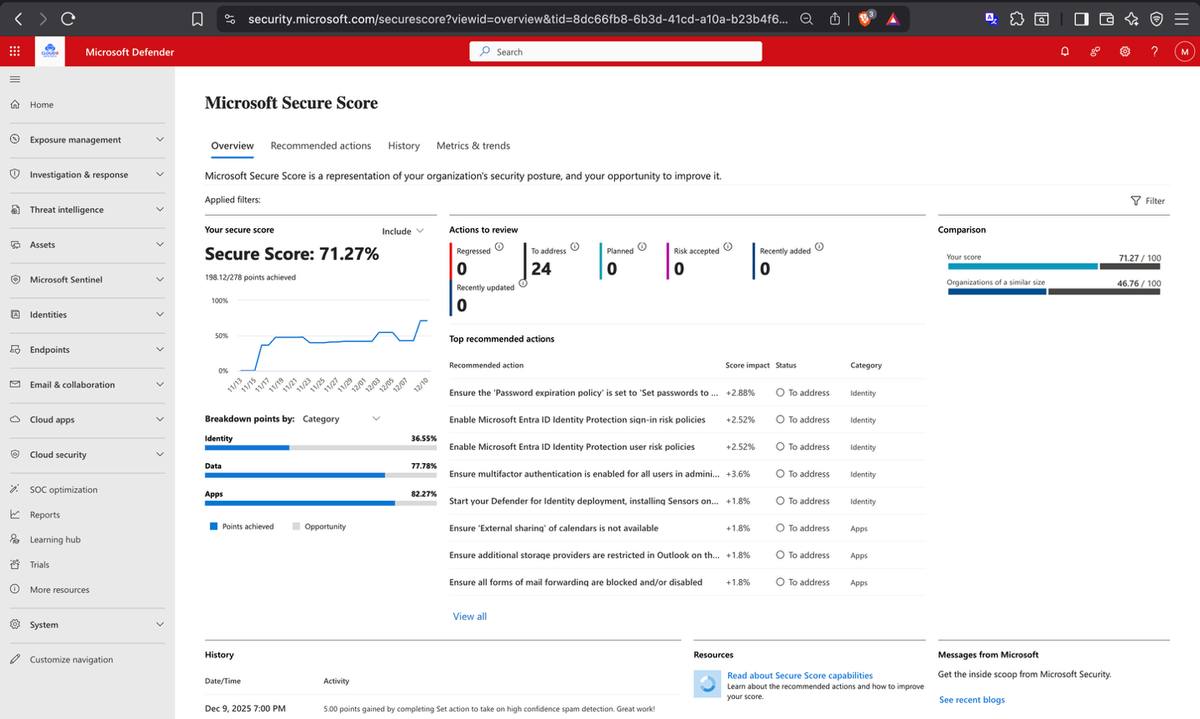Viewport: 1200px width, 719px height.
Task: Click the help question mark icon
Action: click(1154, 52)
